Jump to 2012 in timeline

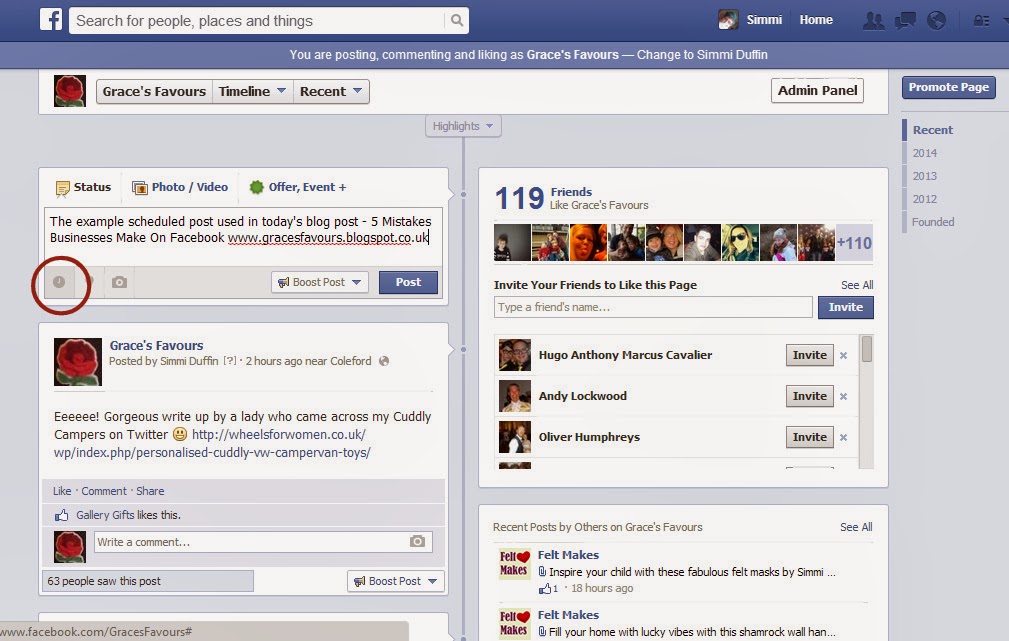tap(925, 200)
